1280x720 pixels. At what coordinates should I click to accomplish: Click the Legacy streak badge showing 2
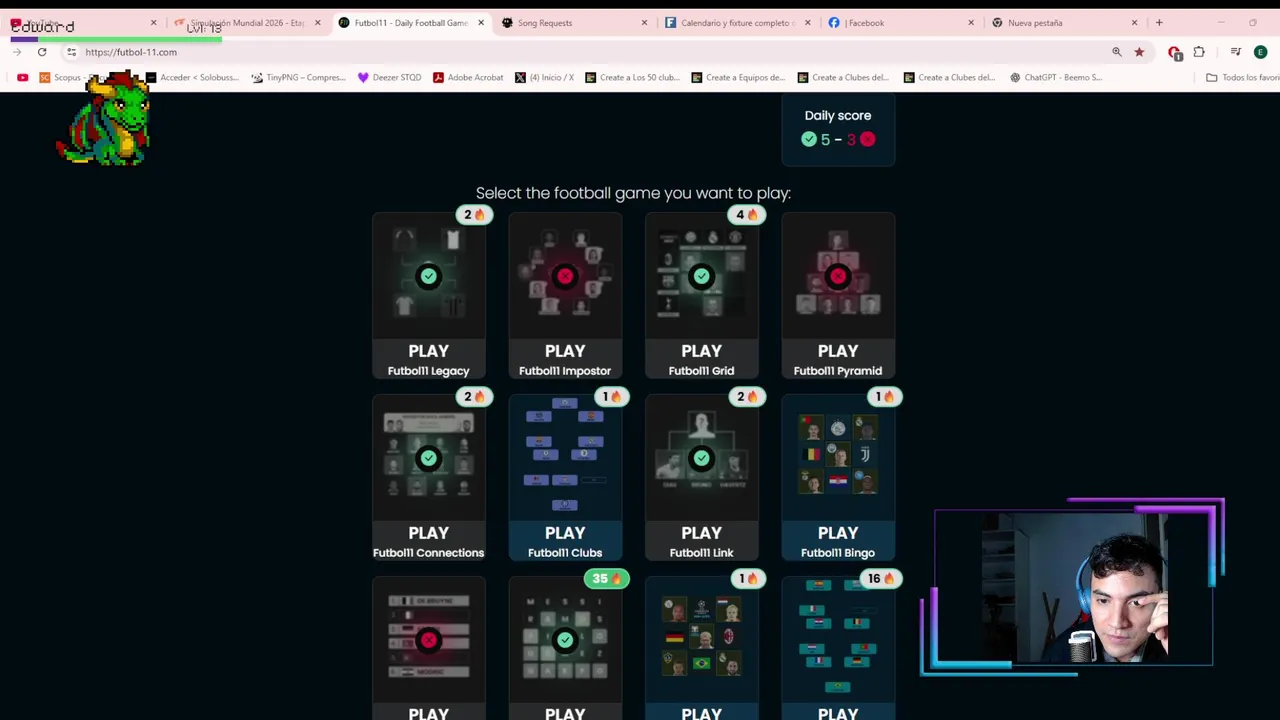coord(474,214)
